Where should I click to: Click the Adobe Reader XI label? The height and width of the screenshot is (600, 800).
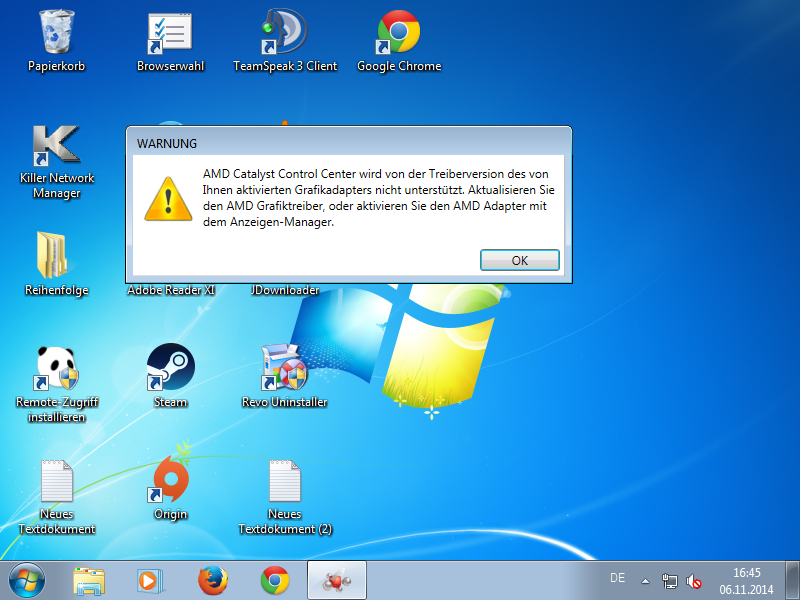pos(171,290)
